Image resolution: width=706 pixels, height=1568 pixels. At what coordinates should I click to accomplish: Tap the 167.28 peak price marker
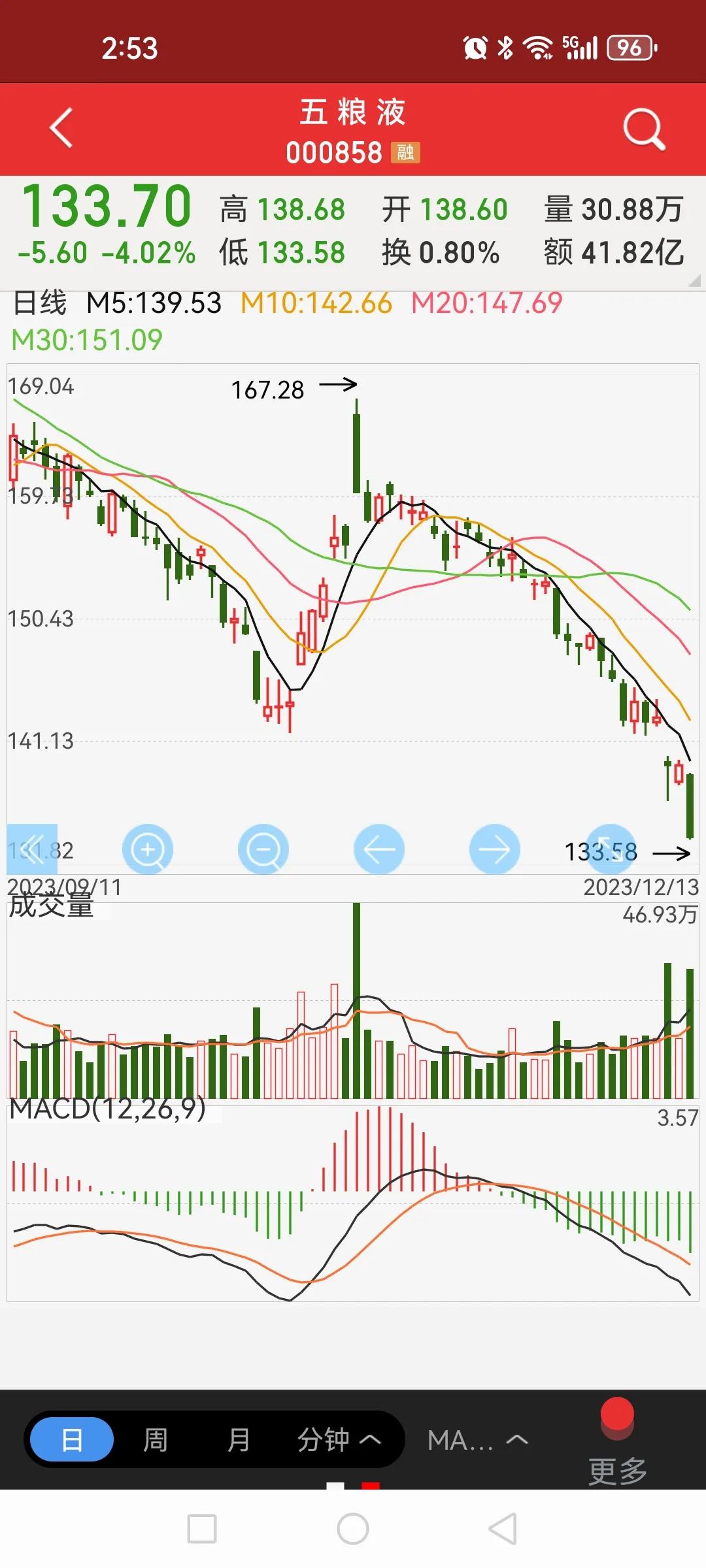coord(267,391)
